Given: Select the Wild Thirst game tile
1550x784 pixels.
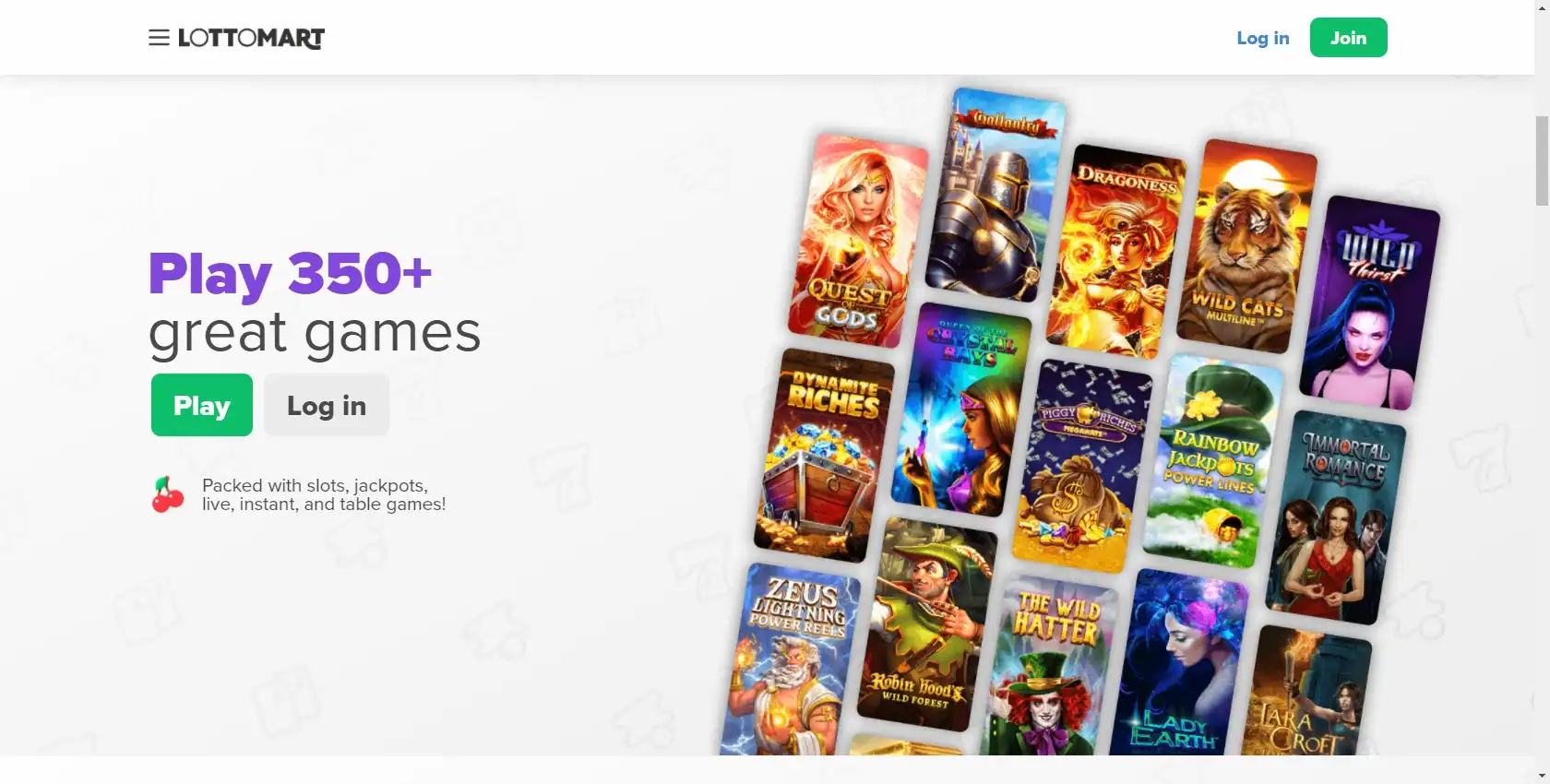Looking at the screenshot, I should [x=1369, y=303].
